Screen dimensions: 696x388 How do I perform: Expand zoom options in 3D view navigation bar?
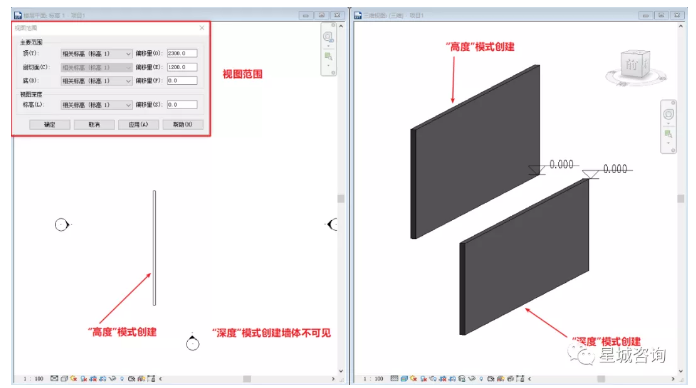click(668, 143)
